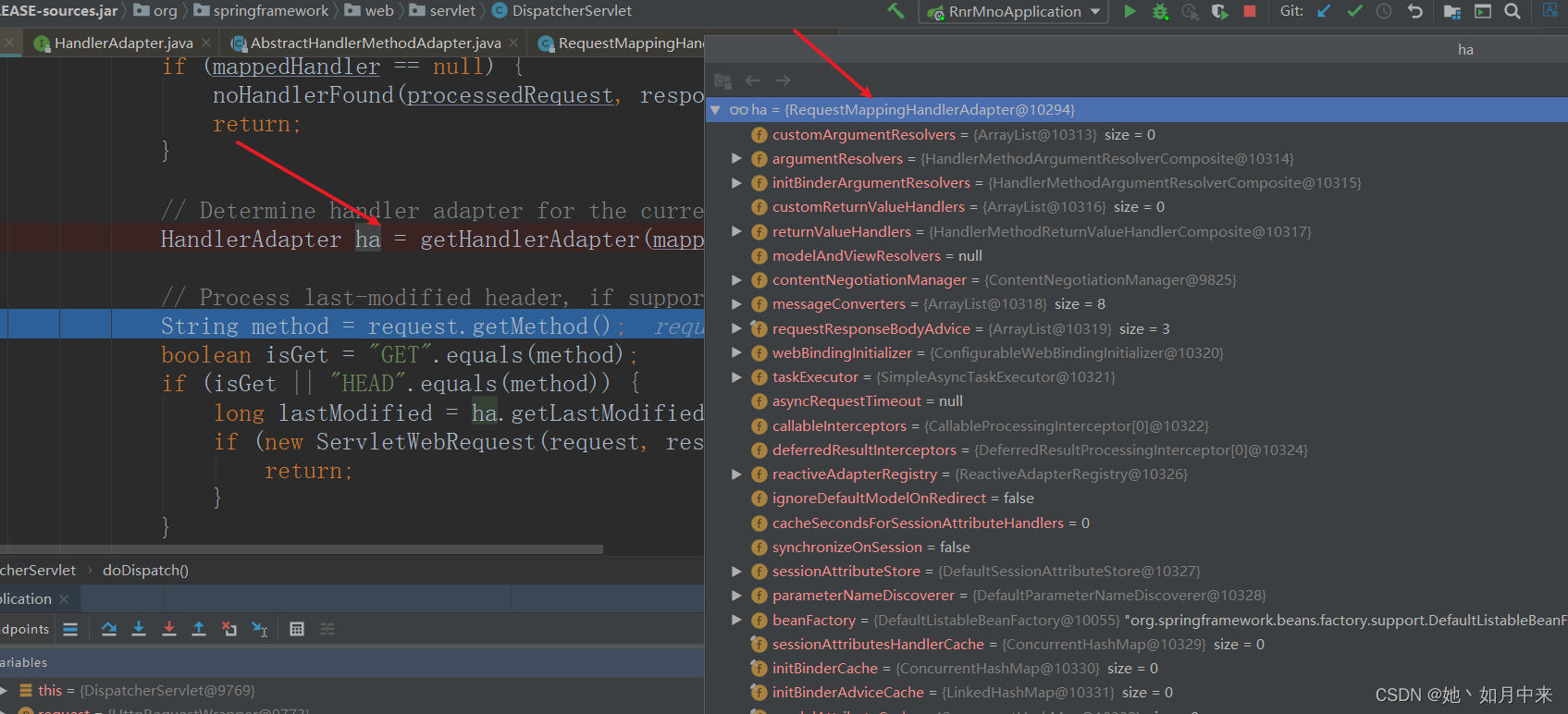The image size is (1568, 714).
Task: Click the Step Out up-arrow icon
Action: click(x=199, y=629)
